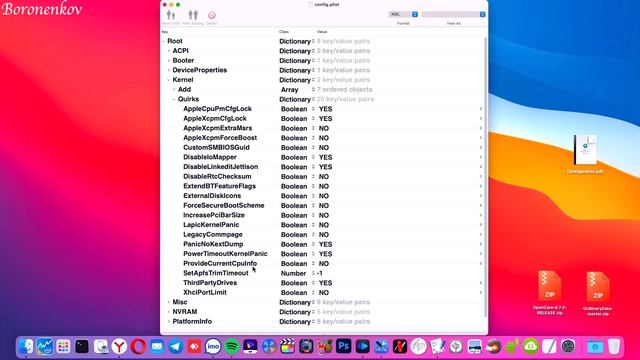Expand the NVRAM dictionary
640x360 pixels.
[169, 312]
